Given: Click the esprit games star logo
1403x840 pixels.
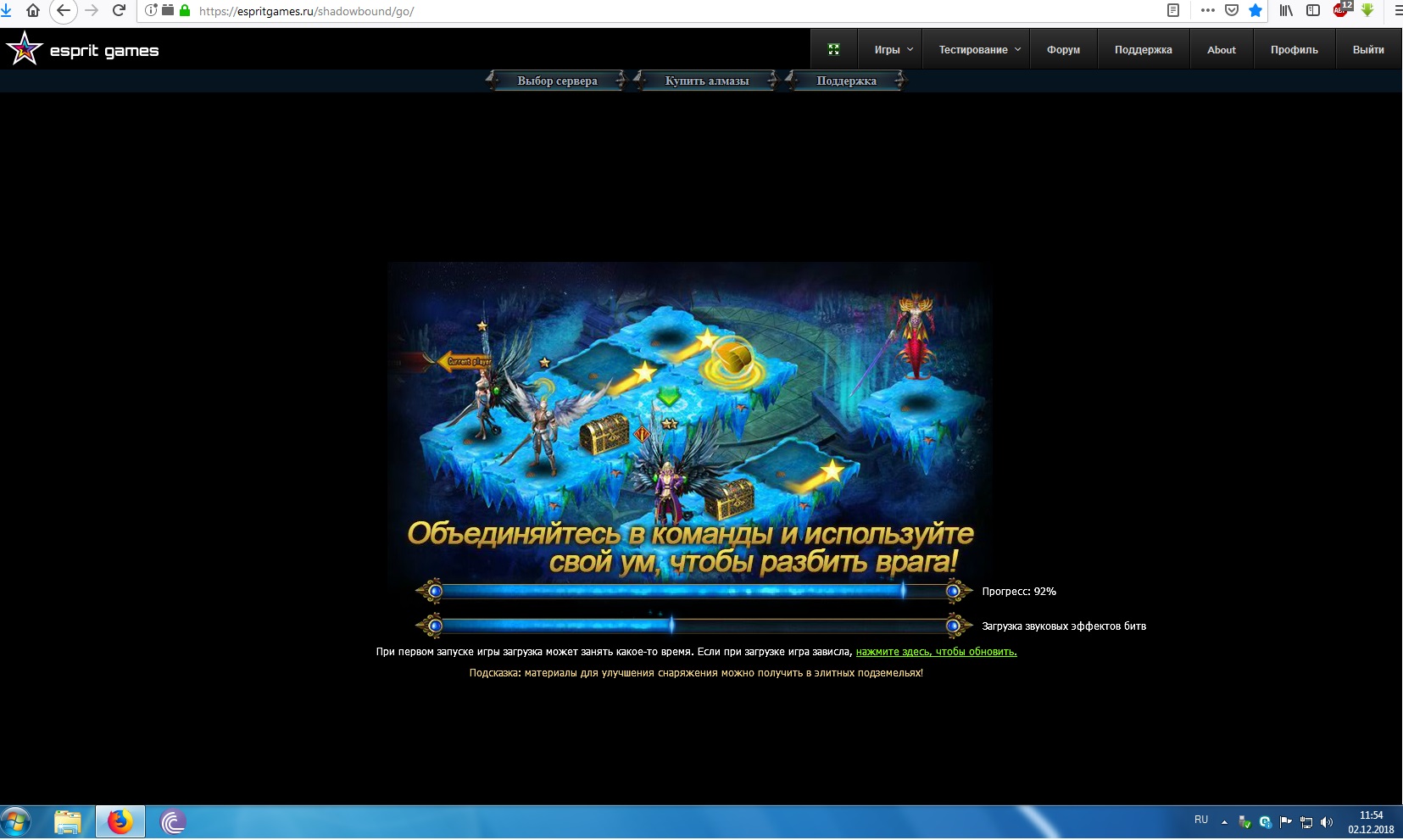Looking at the screenshot, I should (24, 49).
